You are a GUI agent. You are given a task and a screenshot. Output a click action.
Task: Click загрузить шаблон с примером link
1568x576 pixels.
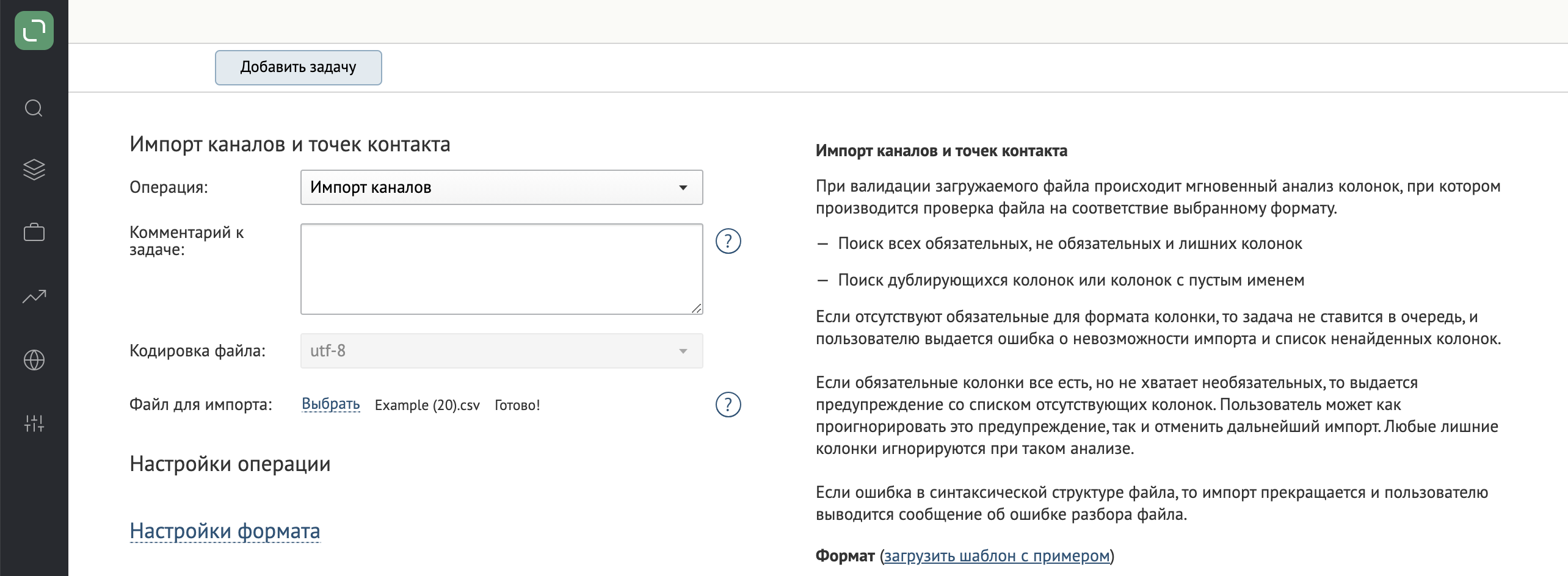[996, 556]
